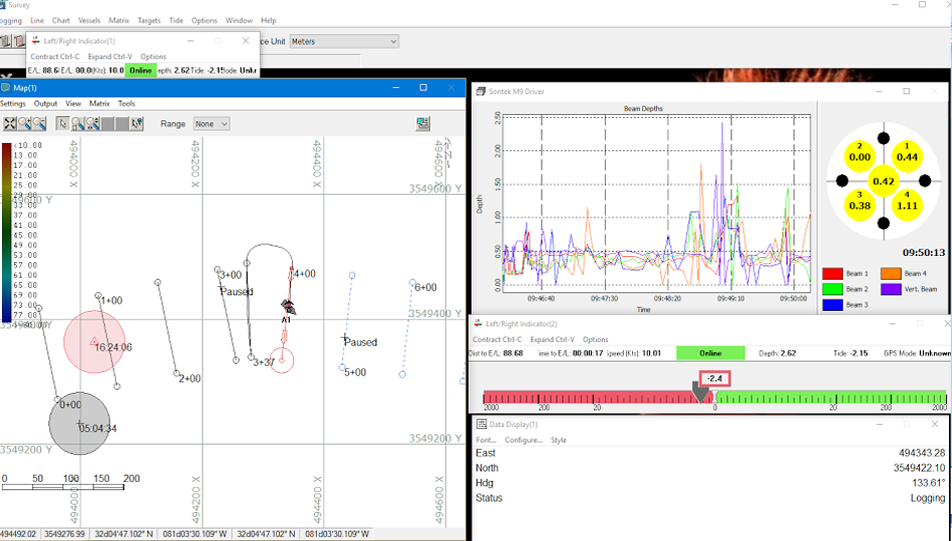Image resolution: width=952 pixels, height=541 pixels.
Task: Click the red book icon in Survey toolbar
Action: [19, 41]
